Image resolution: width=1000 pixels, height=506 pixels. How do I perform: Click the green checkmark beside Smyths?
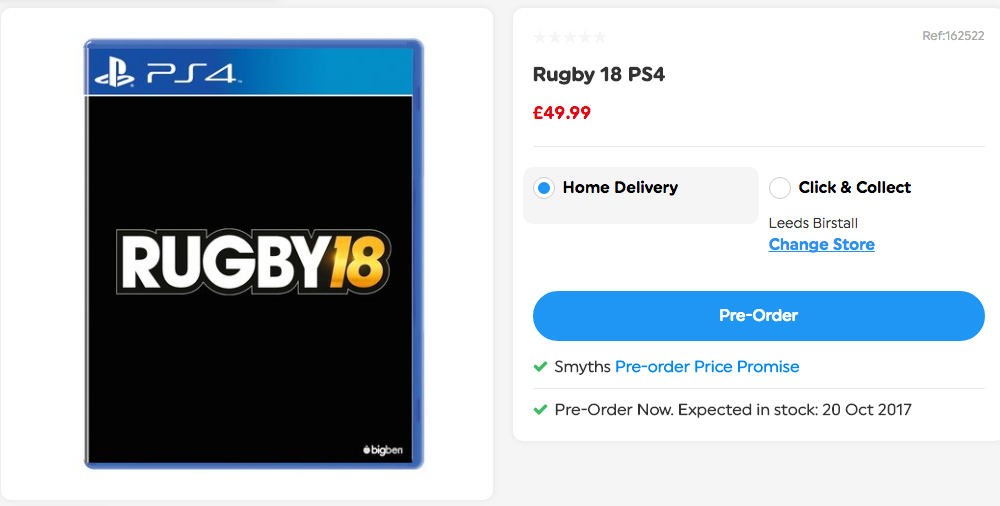(x=540, y=367)
